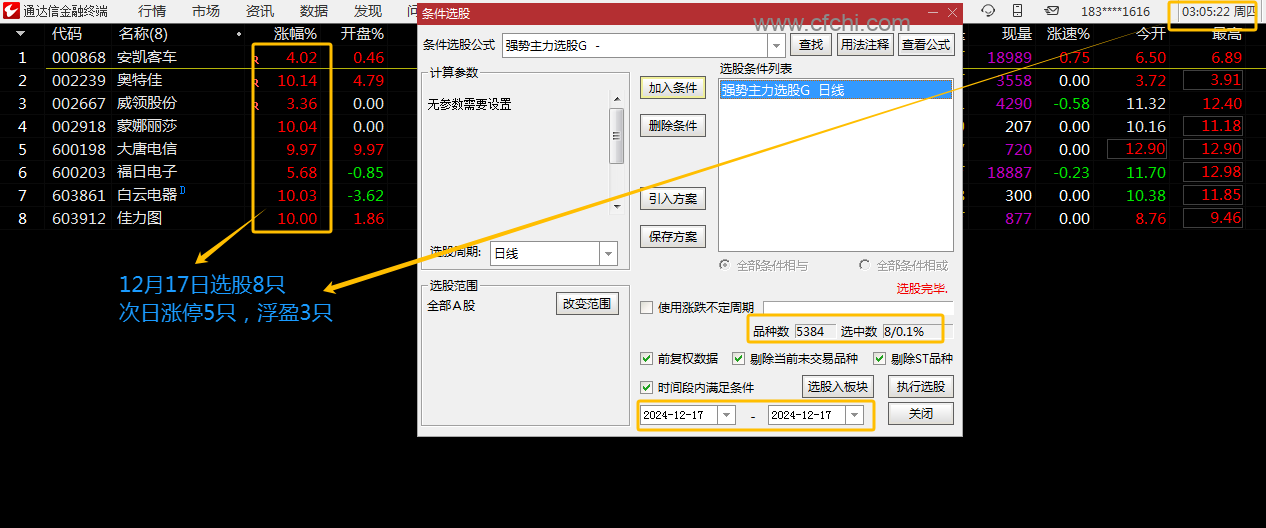Screen dimensions: 1266x528
Task: Open 发现 menu
Action: 368,11
